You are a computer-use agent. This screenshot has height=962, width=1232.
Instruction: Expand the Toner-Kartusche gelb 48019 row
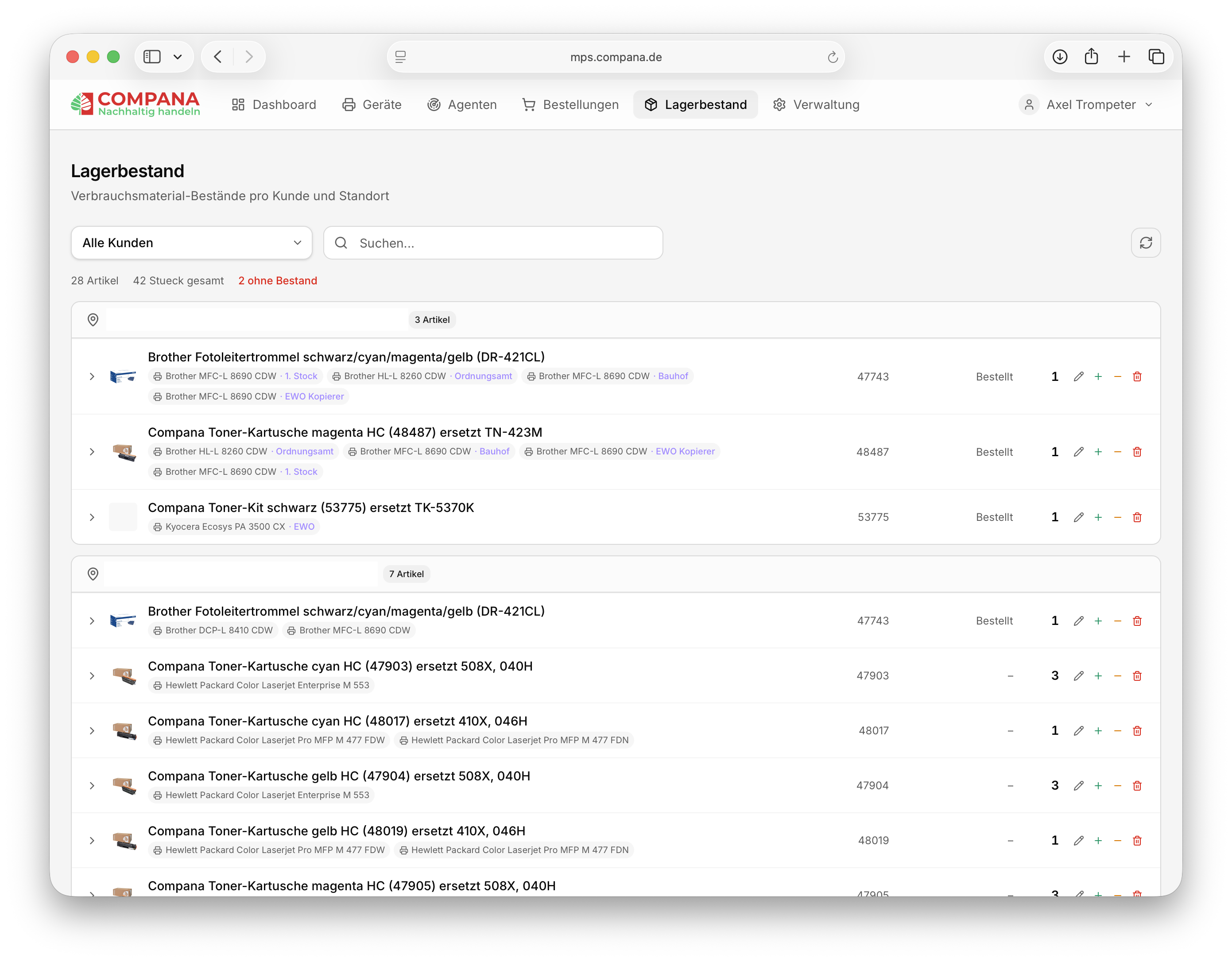pyautogui.click(x=92, y=841)
